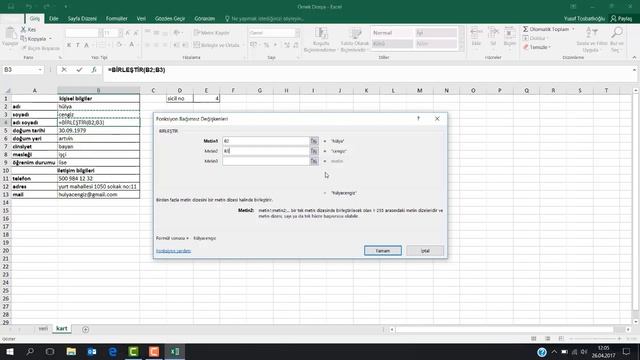The height and width of the screenshot is (360, 640).
Task: Click Metin3 range selector icon
Action: click(314, 161)
